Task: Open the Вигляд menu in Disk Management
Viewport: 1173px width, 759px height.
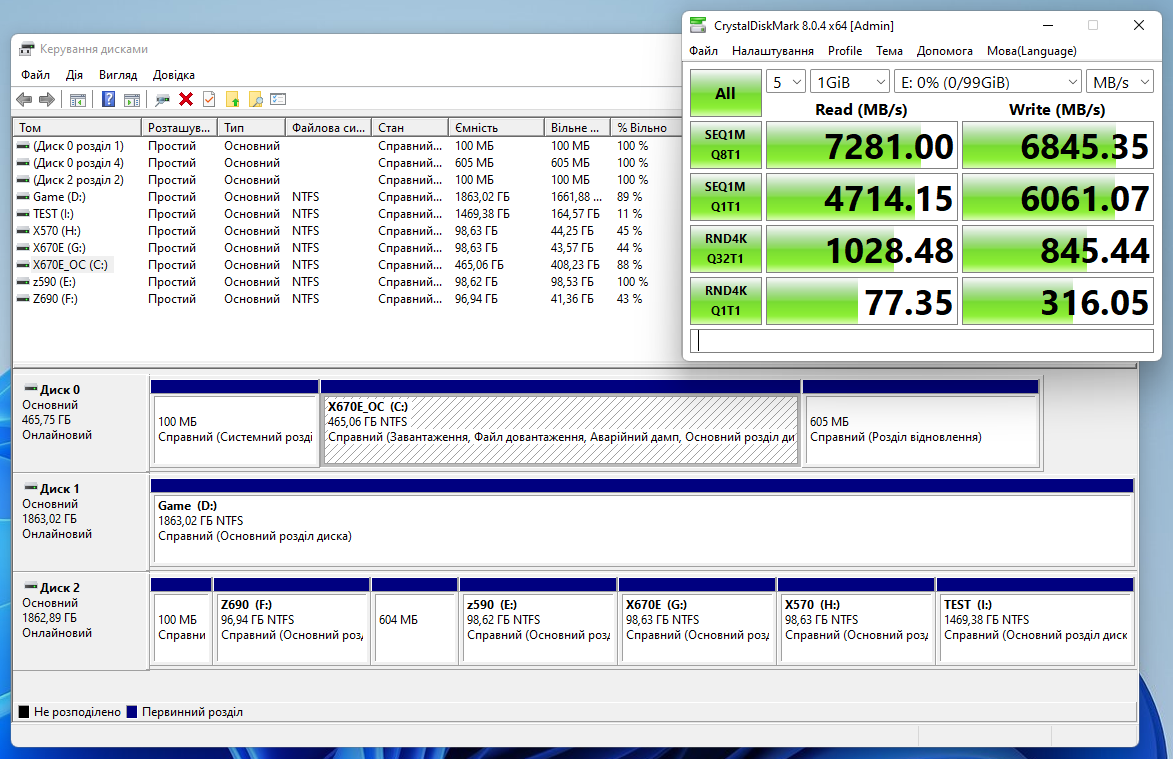Action: [118, 75]
